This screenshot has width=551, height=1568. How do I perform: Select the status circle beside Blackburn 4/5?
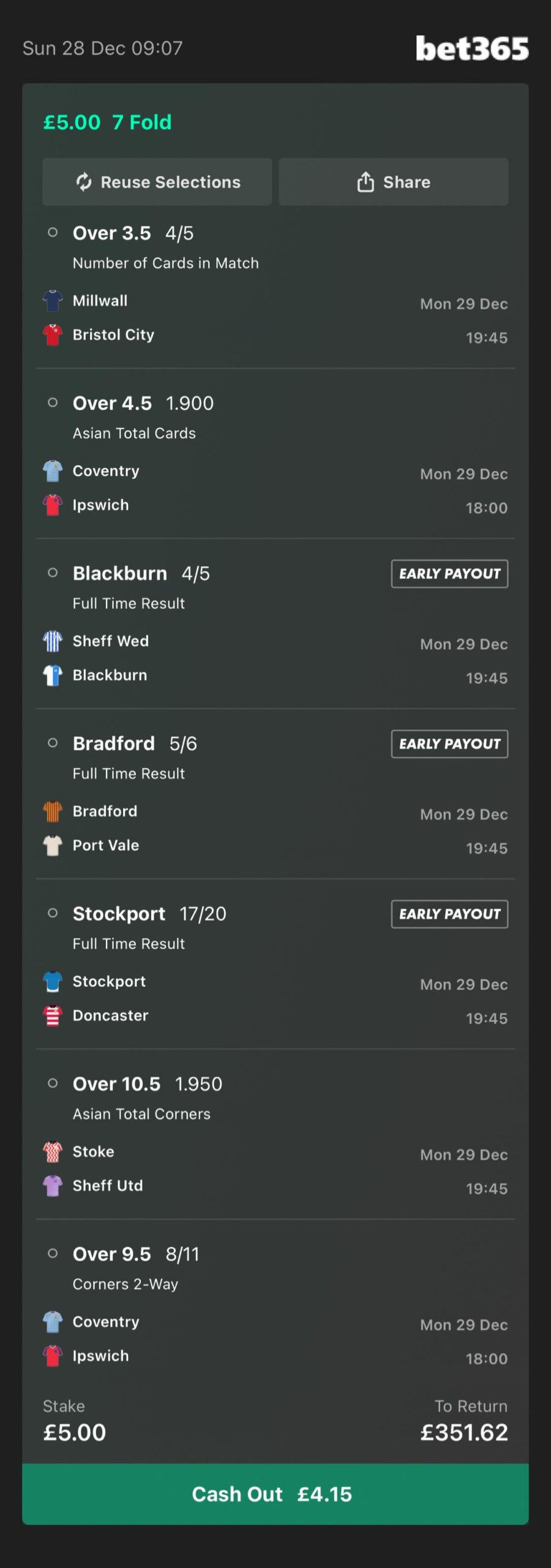tap(53, 573)
